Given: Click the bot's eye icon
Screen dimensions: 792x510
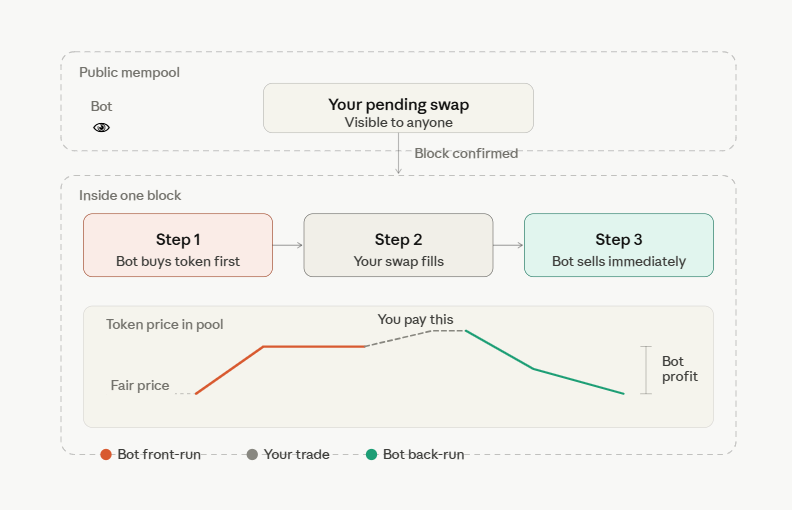Looking at the screenshot, I should pyautogui.click(x=102, y=127).
